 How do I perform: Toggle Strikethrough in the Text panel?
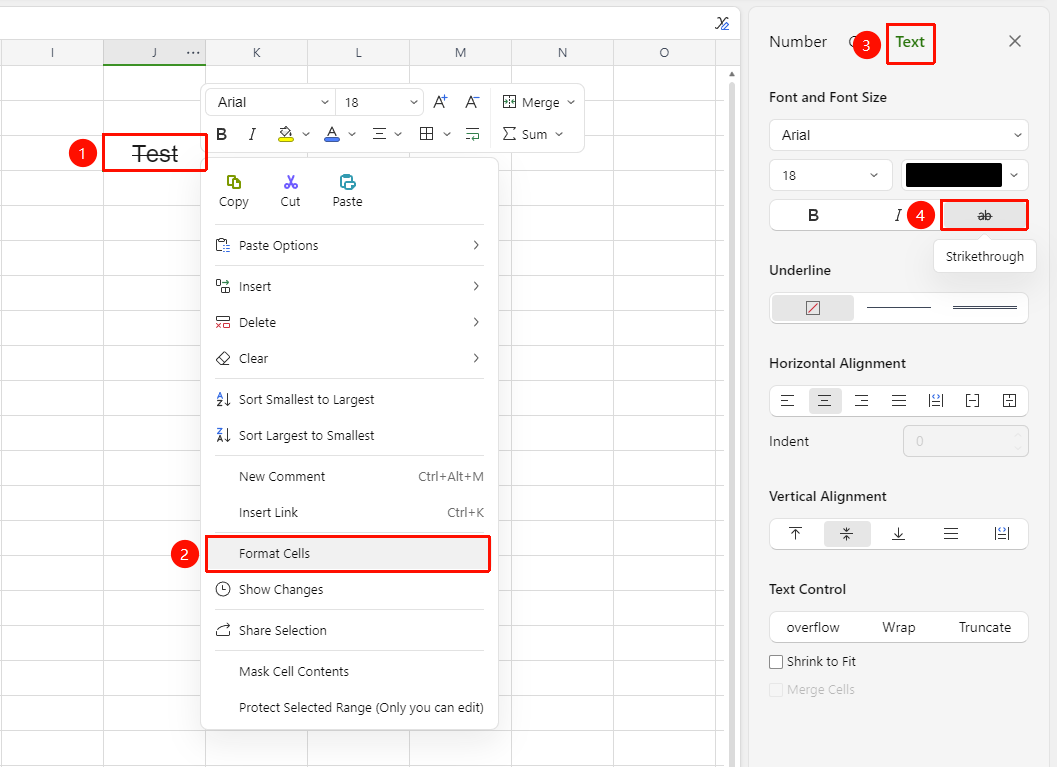tap(984, 216)
